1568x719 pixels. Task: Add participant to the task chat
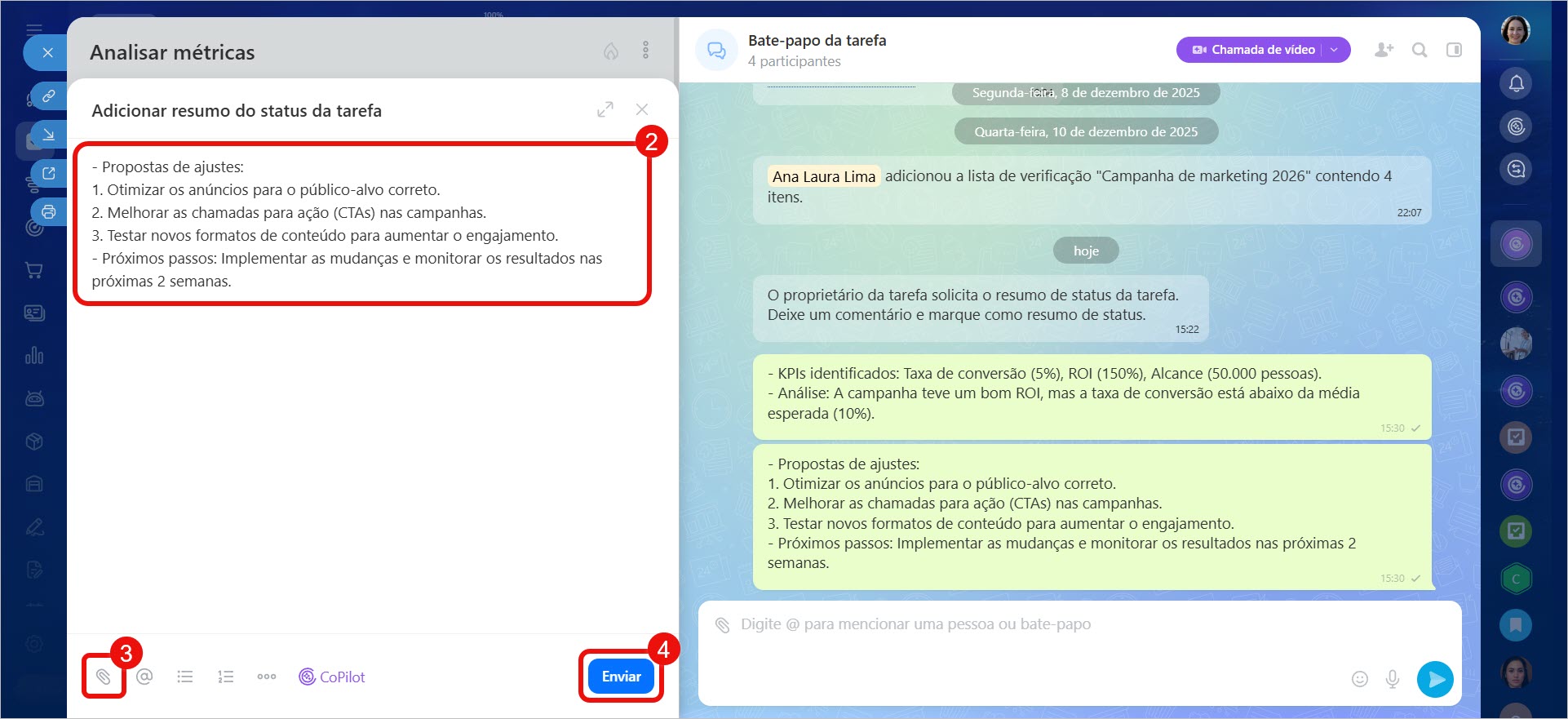[1384, 50]
